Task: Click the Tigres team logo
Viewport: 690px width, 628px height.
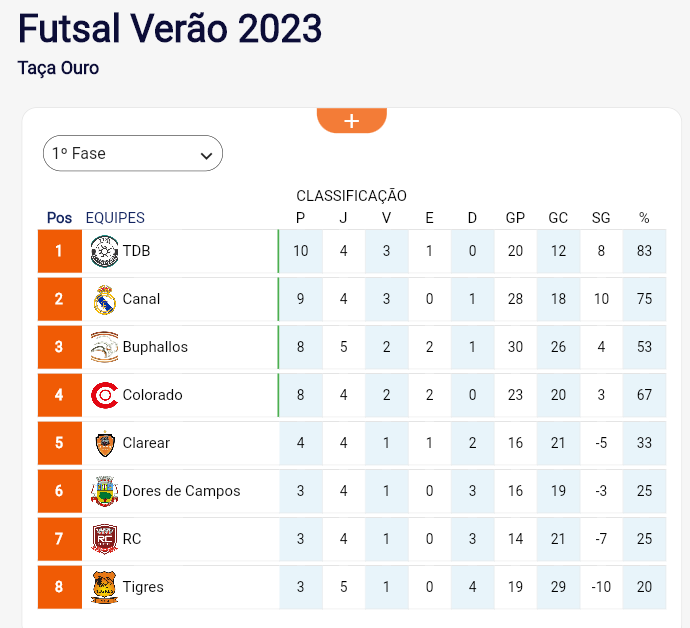Action: click(104, 587)
